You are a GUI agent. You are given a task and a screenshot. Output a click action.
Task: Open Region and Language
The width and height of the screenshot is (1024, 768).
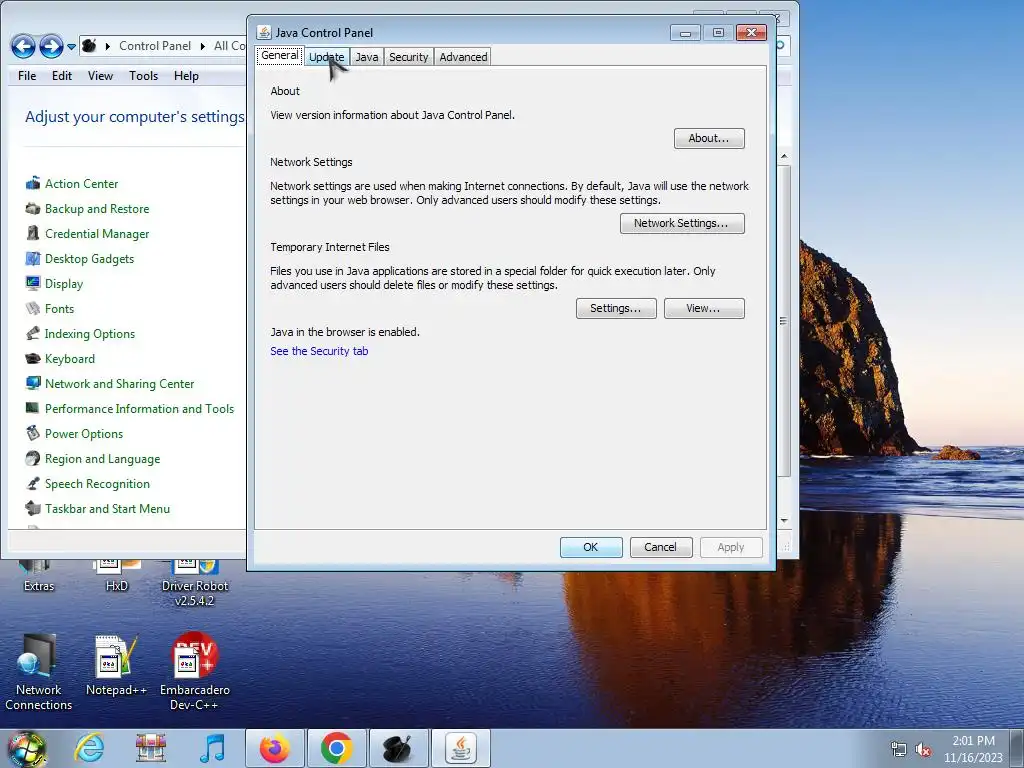[x=103, y=458]
